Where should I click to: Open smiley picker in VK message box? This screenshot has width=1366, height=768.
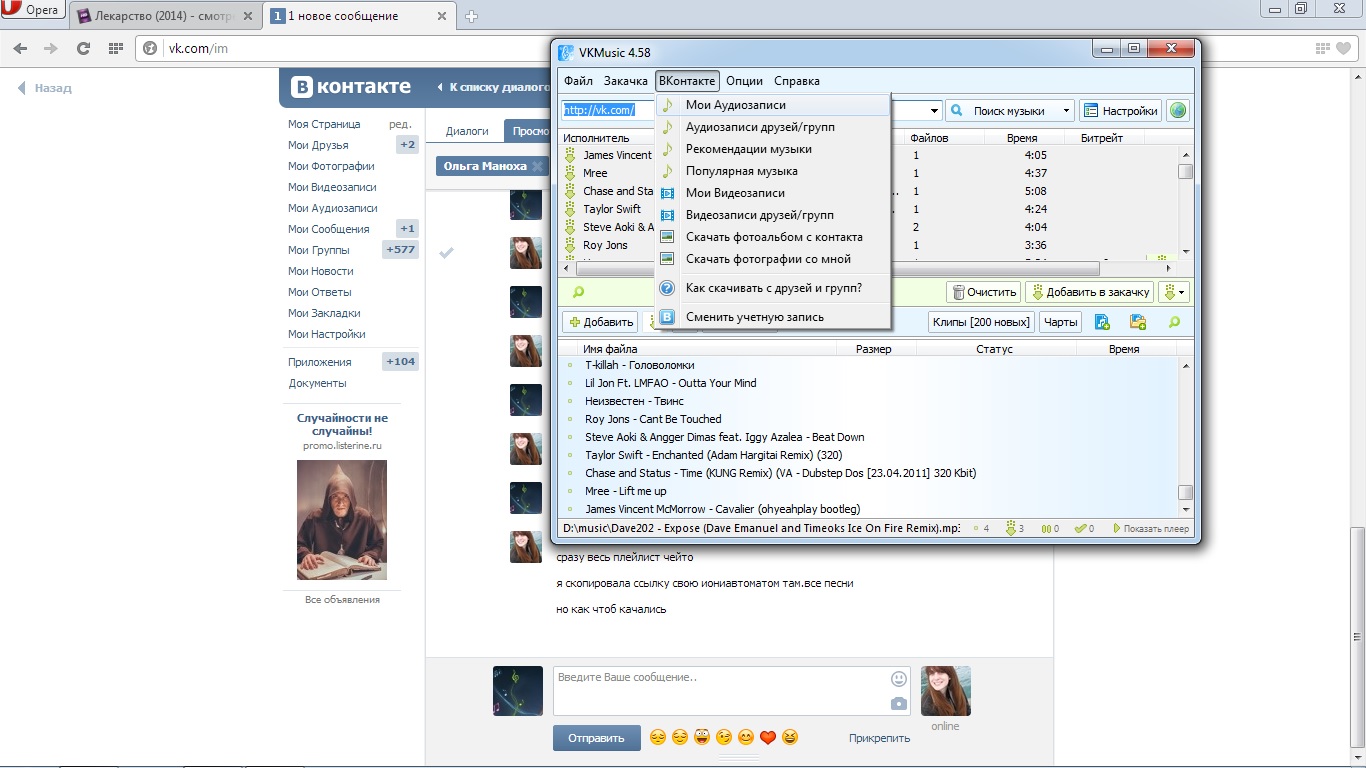(x=899, y=679)
